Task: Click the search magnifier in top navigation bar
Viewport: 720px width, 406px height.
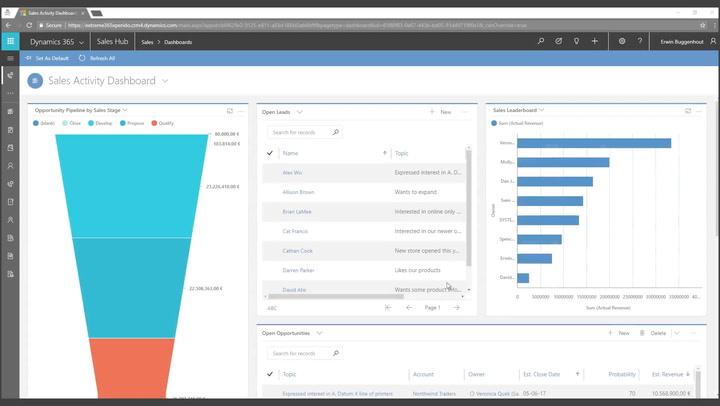Action: (x=541, y=41)
